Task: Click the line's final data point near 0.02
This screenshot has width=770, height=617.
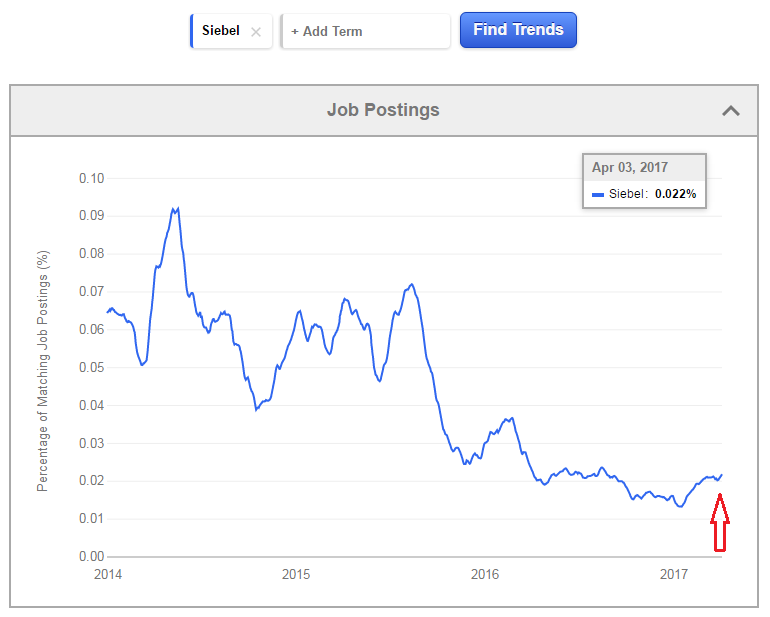Action: click(x=721, y=475)
